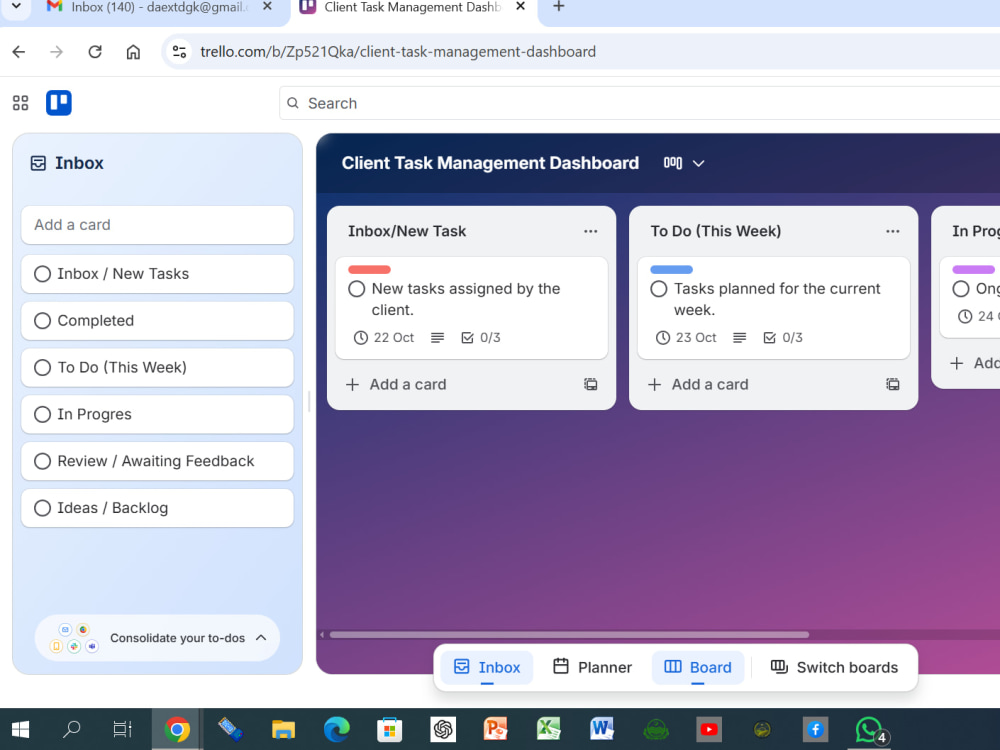1000x750 pixels.
Task: Open the Chrome tab search dropdown
Action: coord(17,6)
